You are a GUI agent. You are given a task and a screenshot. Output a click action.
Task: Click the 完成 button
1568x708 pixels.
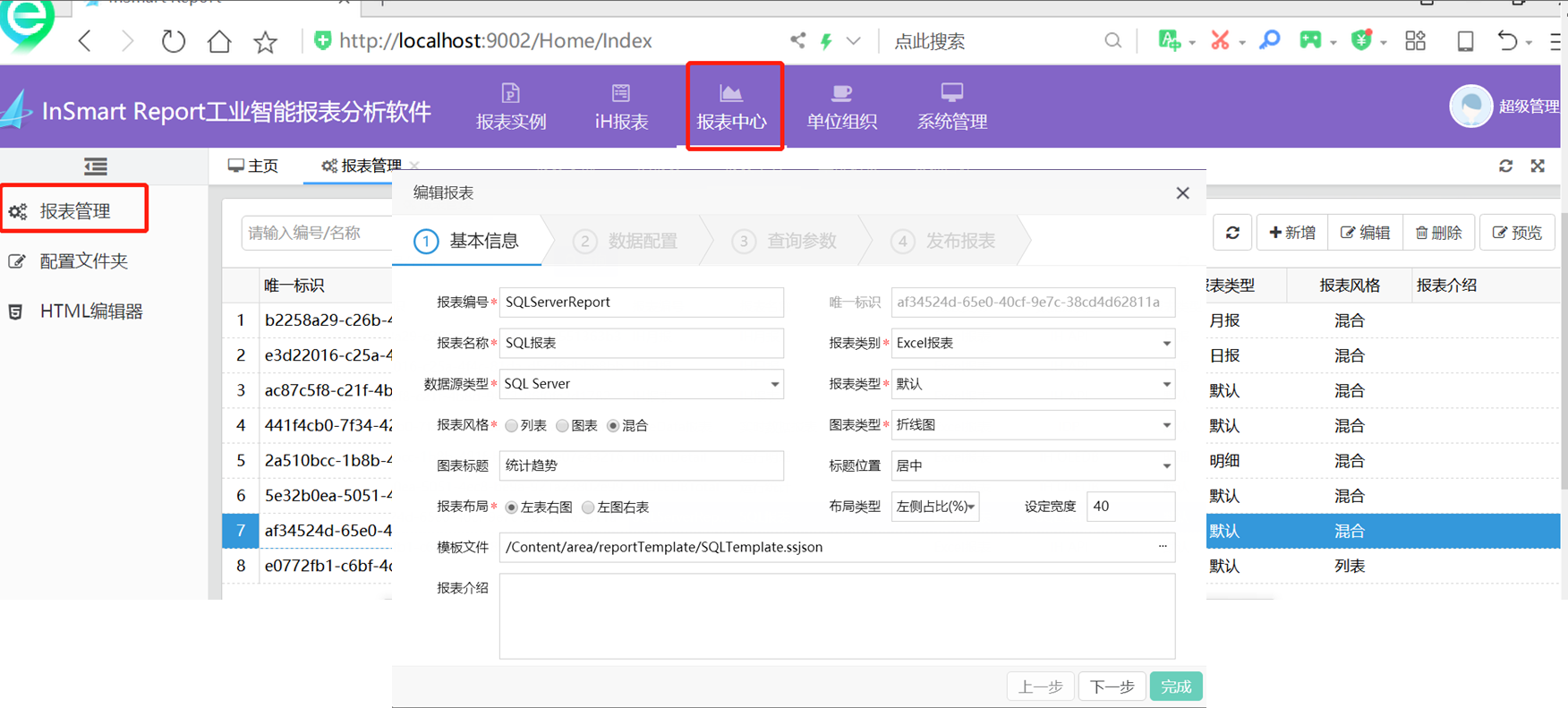tap(1176, 687)
